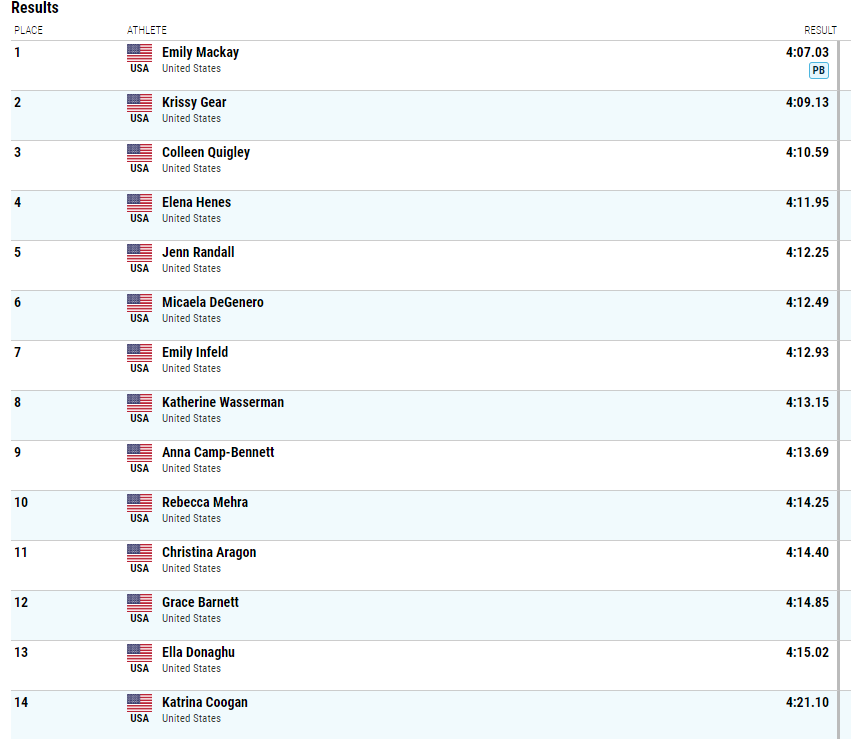The height and width of the screenshot is (739, 851).
Task: Click the ATHLETE column header
Action: point(147,30)
